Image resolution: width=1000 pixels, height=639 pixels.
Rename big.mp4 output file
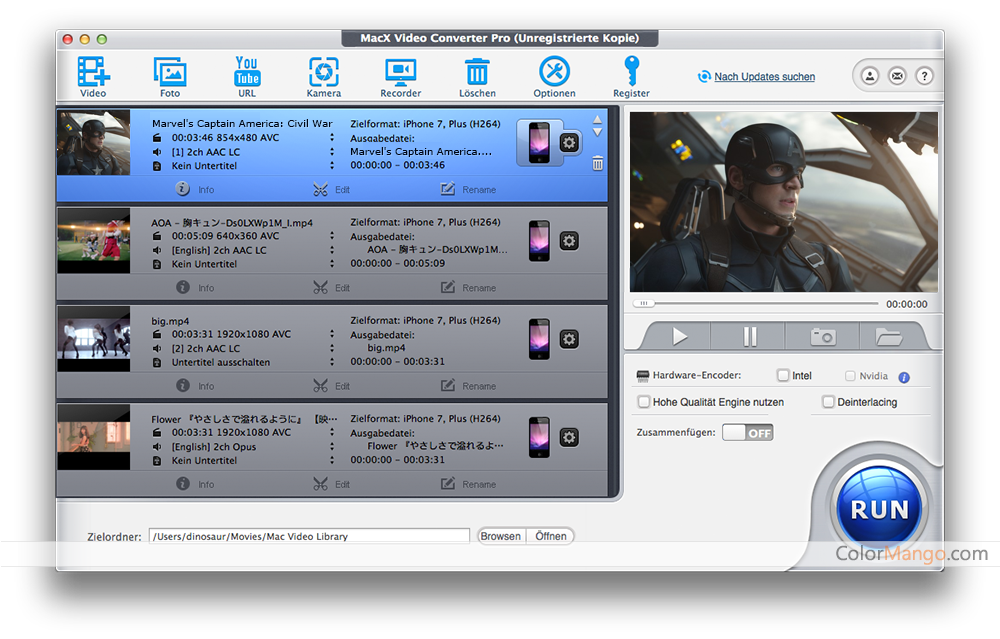pyautogui.click(x=468, y=386)
